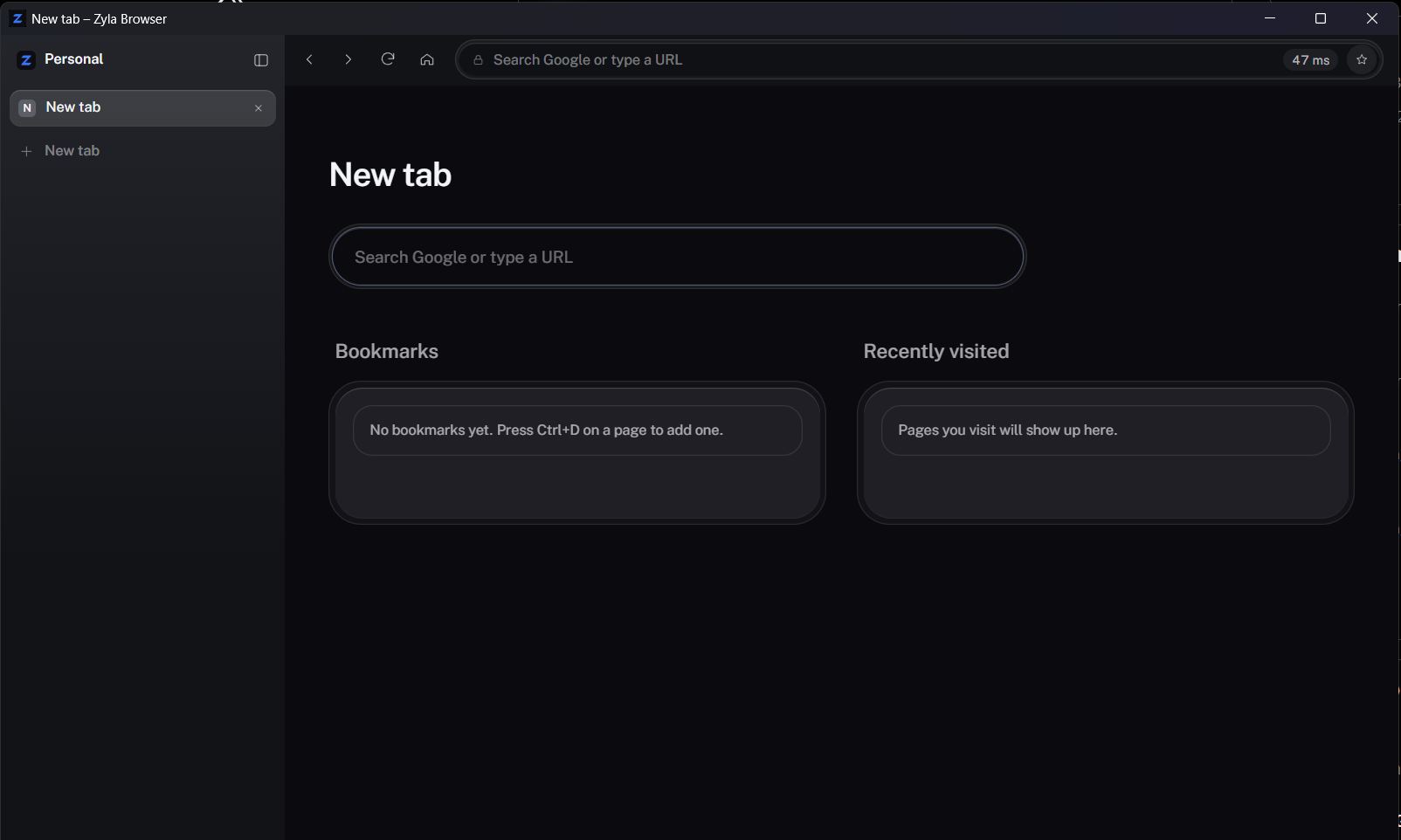Click the Recently visited heading
This screenshot has height=840, width=1401.
(936, 351)
